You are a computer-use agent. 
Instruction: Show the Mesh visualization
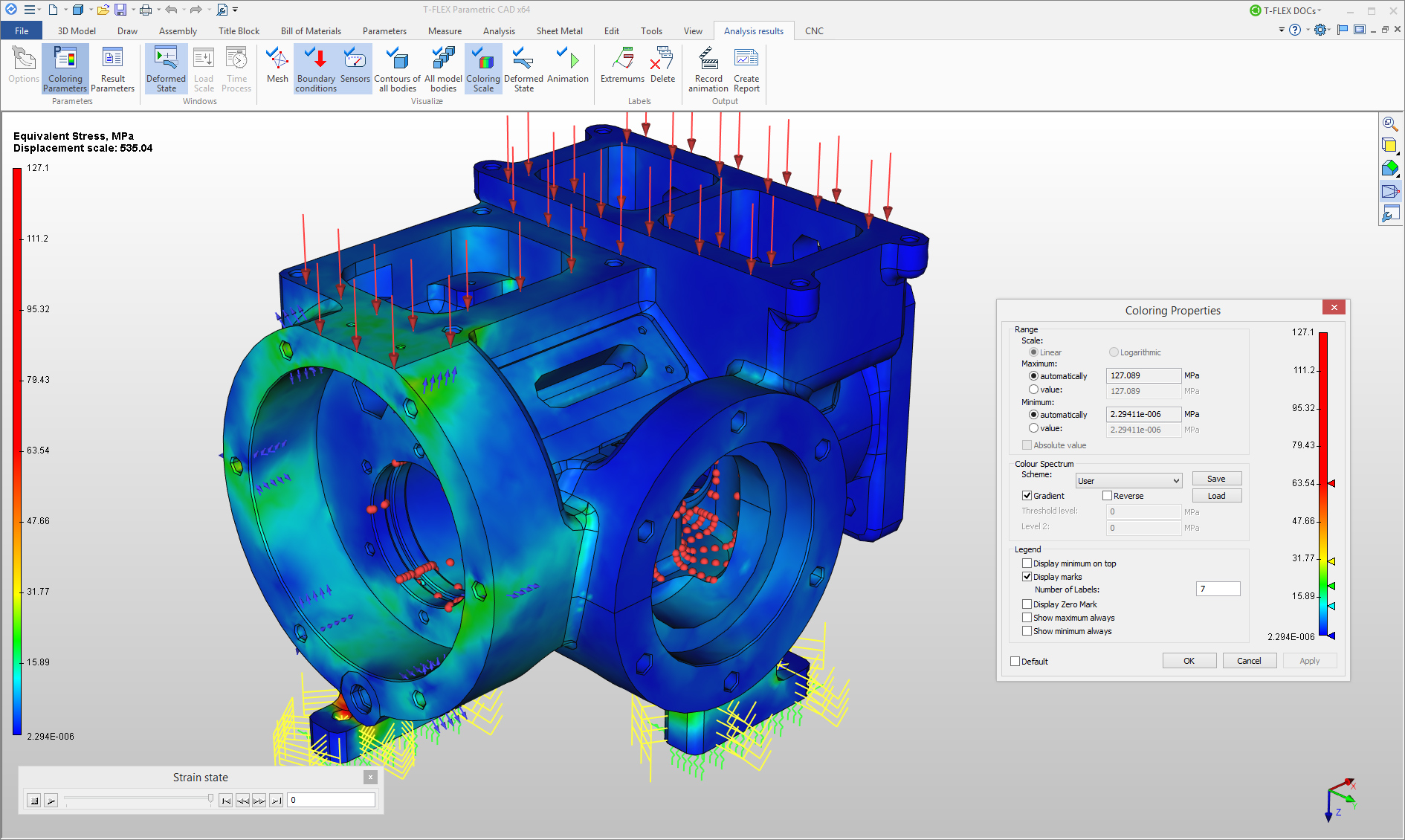point(277,65)
